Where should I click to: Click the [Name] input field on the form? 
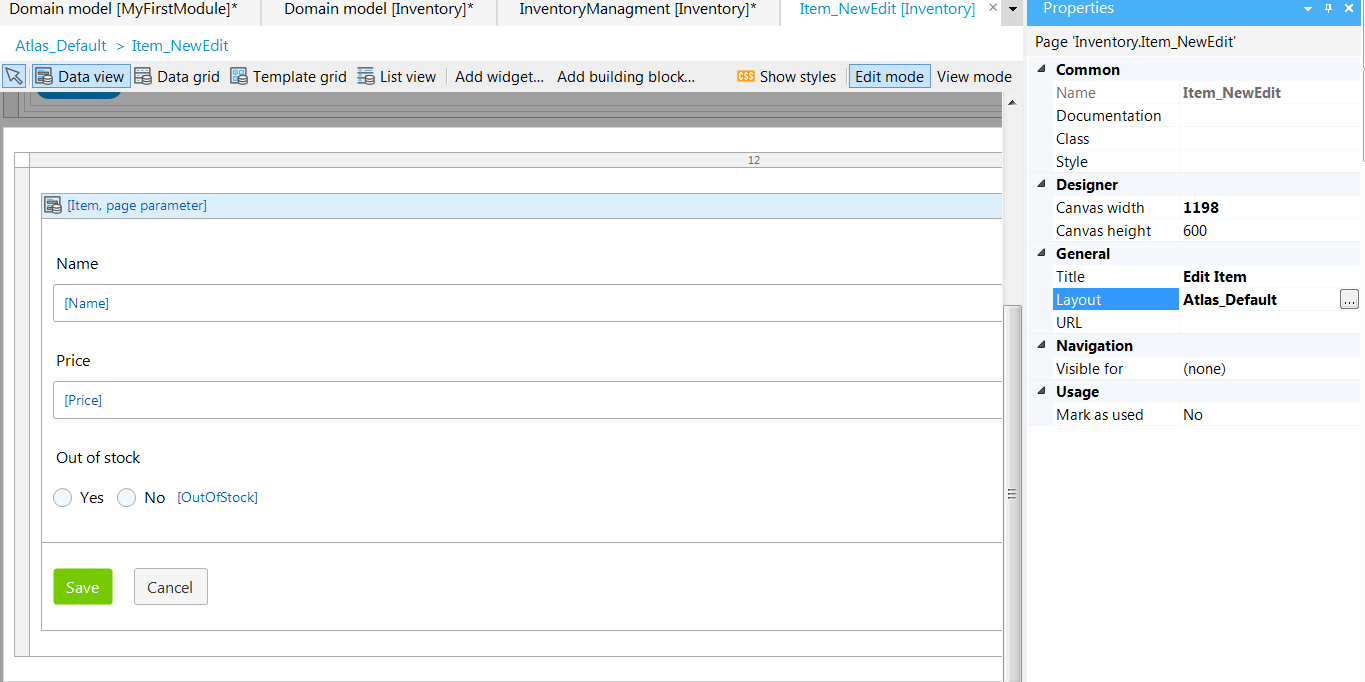400,303
